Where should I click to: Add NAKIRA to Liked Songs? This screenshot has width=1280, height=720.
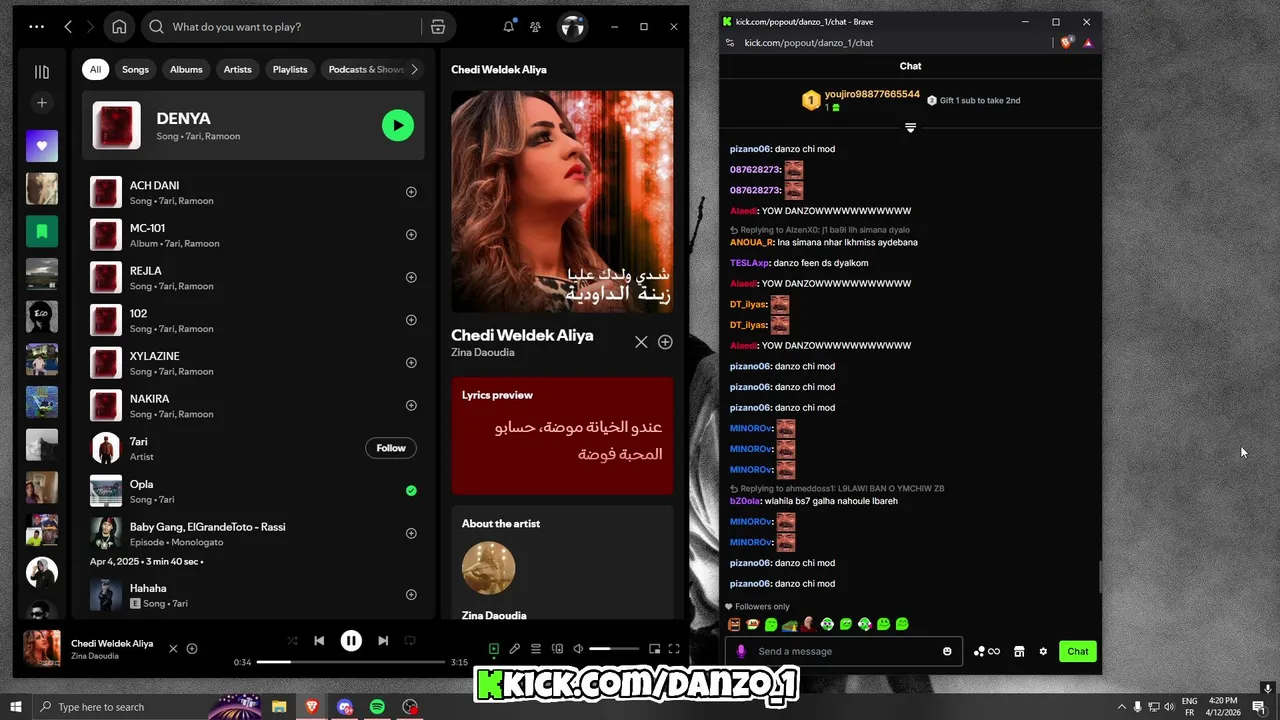411,405
